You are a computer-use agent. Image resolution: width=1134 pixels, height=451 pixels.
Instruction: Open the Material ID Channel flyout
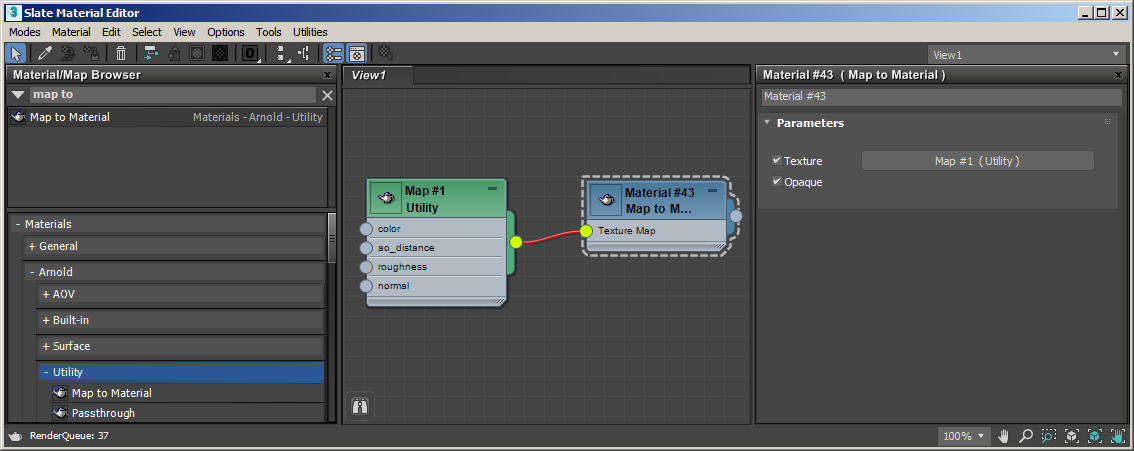(250, 53)
